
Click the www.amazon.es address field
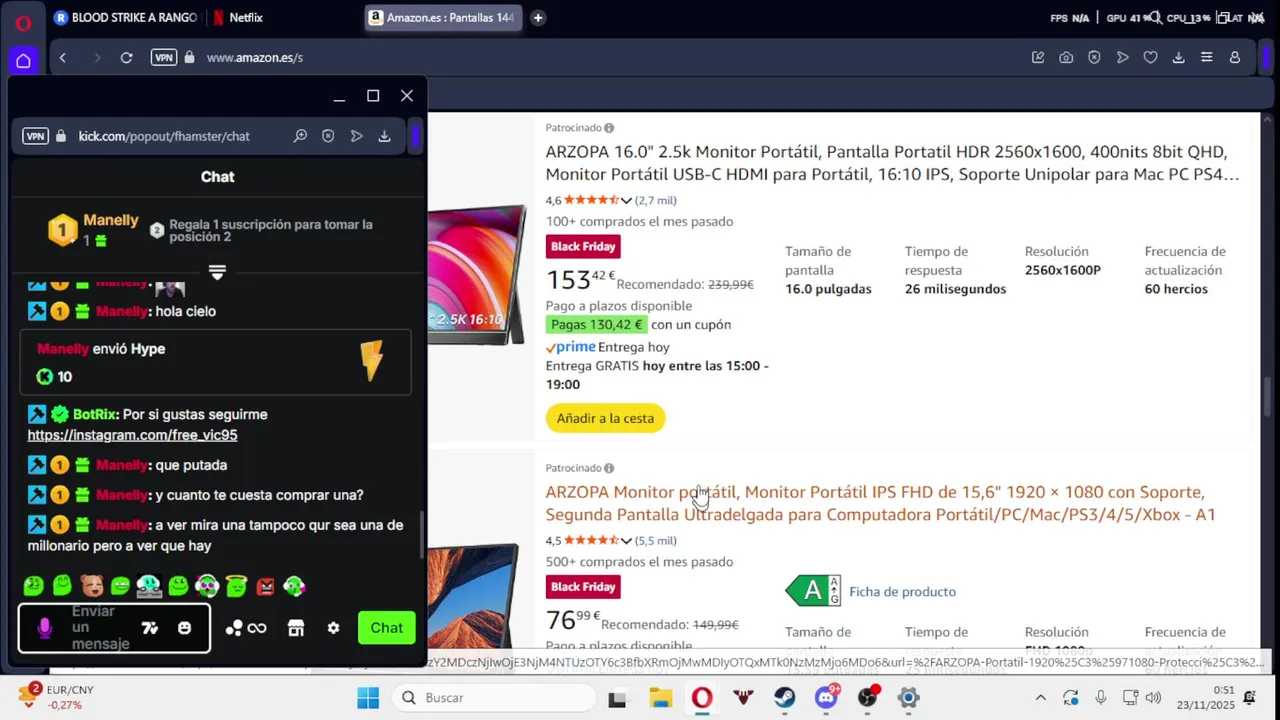pyautogui.click(x=254, y=58)
